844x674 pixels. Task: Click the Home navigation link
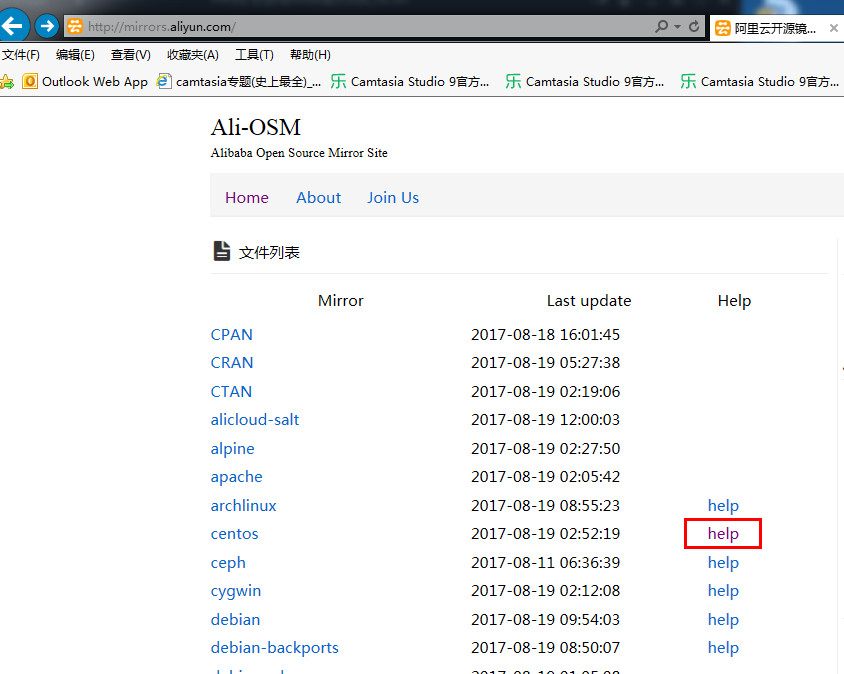247,198
